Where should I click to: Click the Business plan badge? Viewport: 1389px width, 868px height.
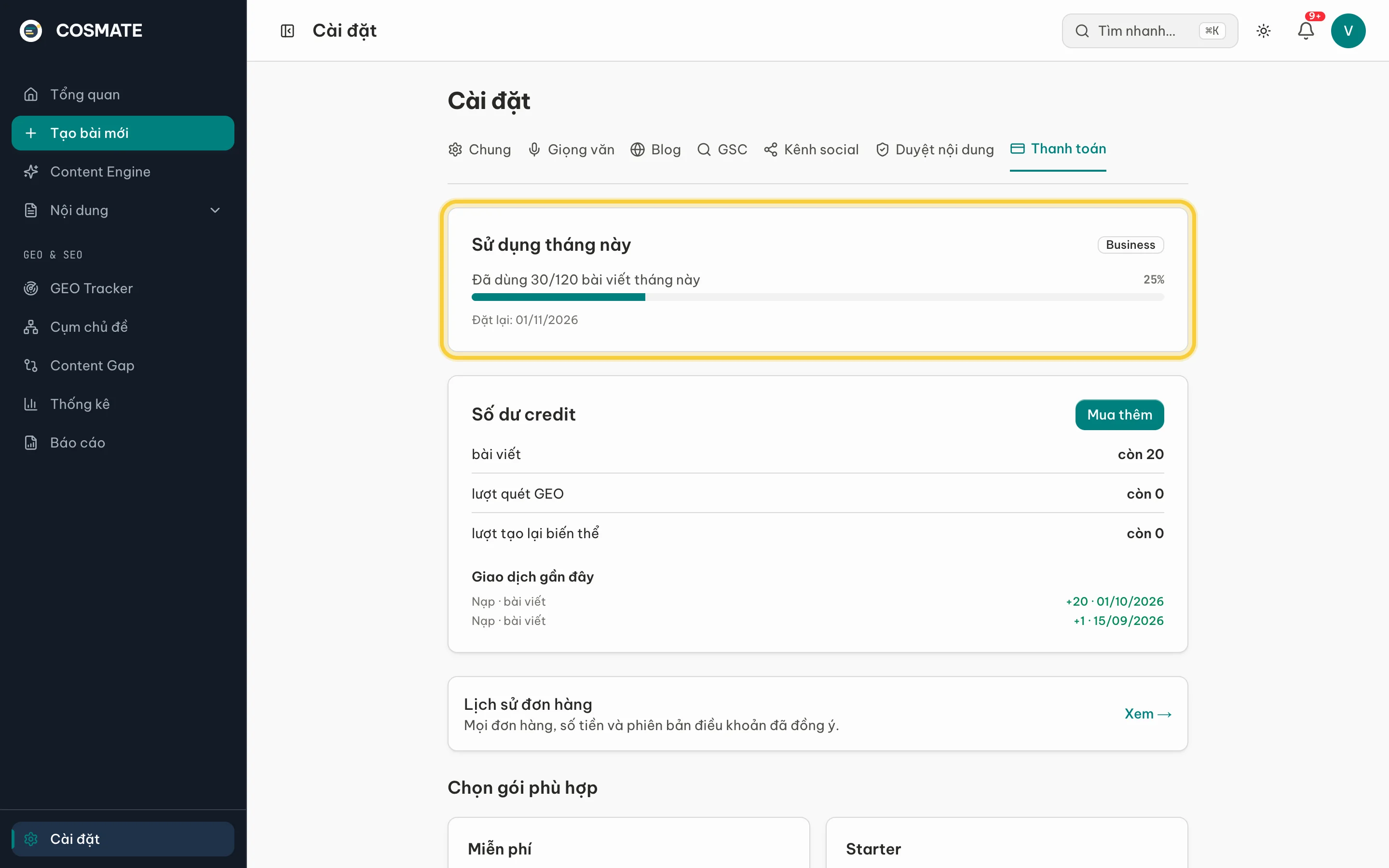pos(1130,244)
